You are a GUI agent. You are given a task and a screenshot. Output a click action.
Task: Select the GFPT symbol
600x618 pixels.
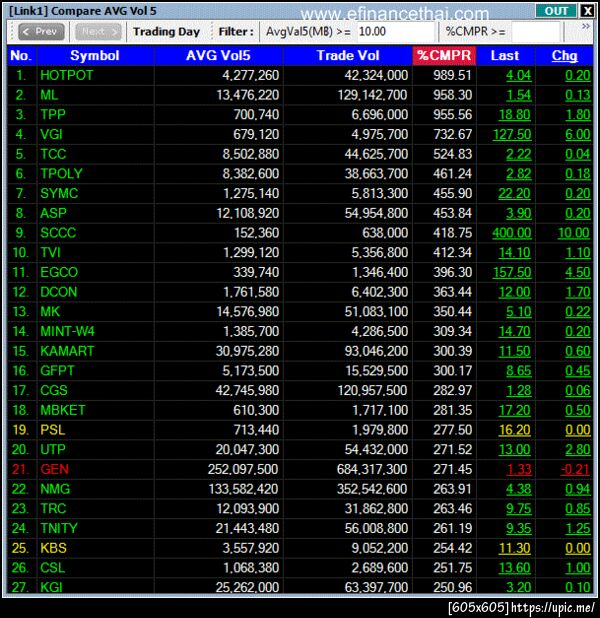click(x=57, y=371)
